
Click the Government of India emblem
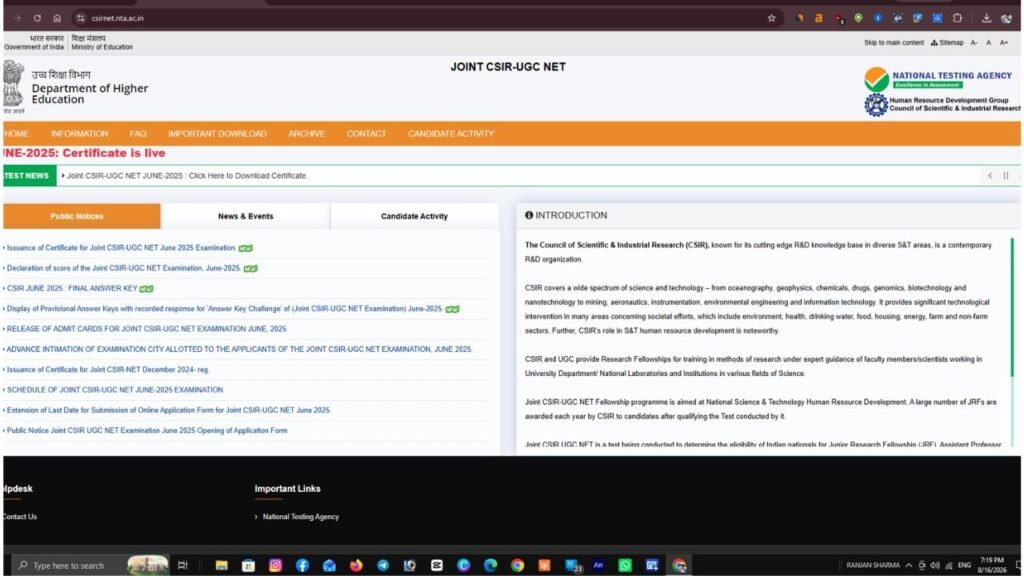pos(13,85)
